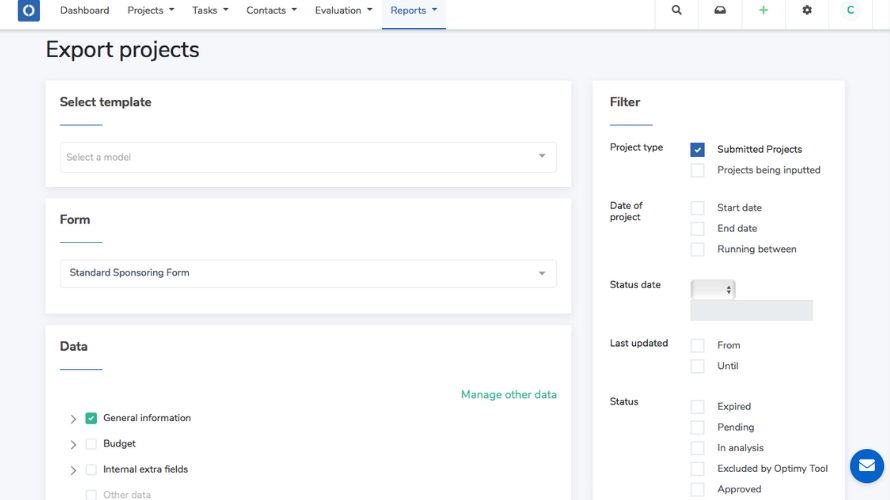The image size is (890, 500).
Task: Open the Evaluation menu
Action: 343,11
